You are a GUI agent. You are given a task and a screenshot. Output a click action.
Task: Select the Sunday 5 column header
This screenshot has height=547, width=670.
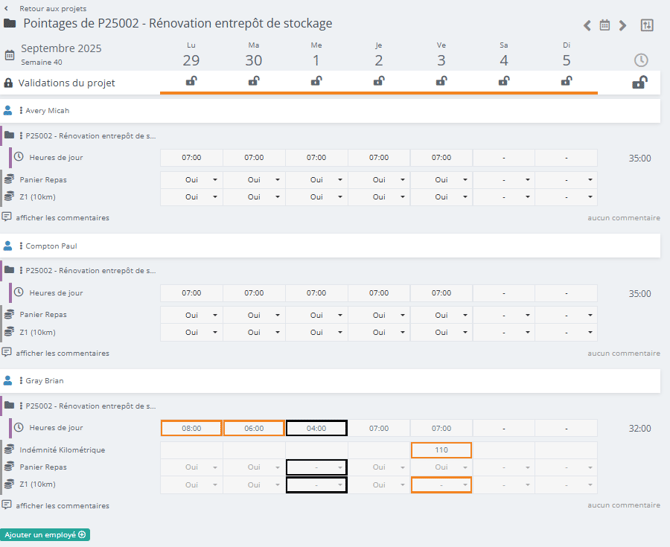[566, 54]
